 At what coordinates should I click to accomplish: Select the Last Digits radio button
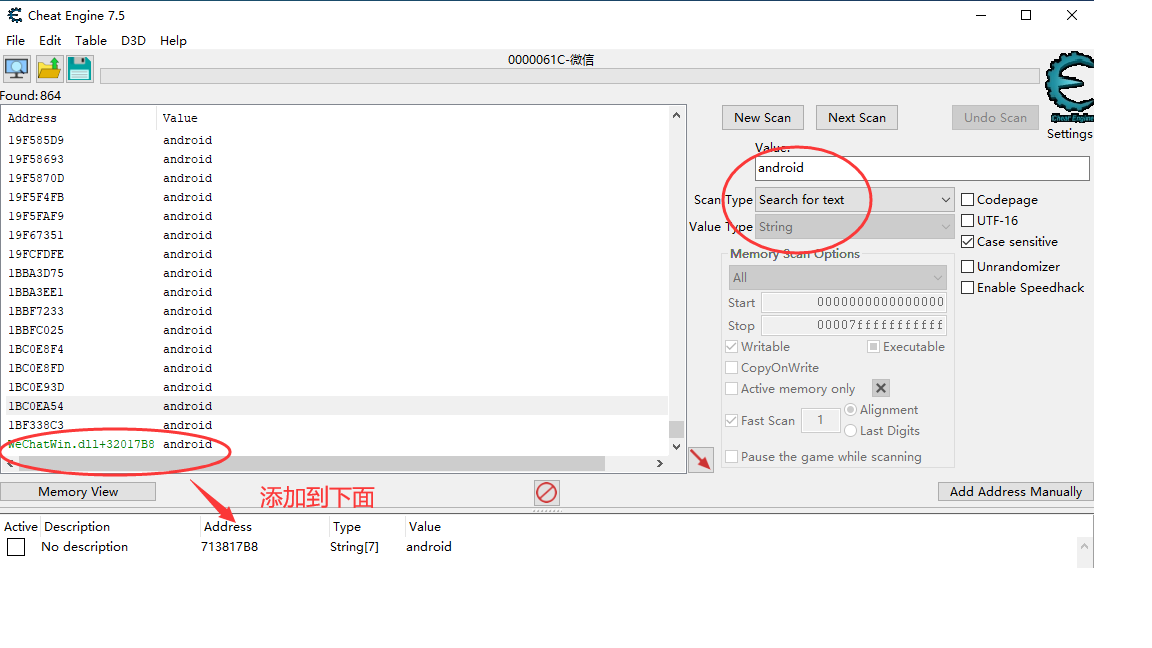(x=850, y=431)
